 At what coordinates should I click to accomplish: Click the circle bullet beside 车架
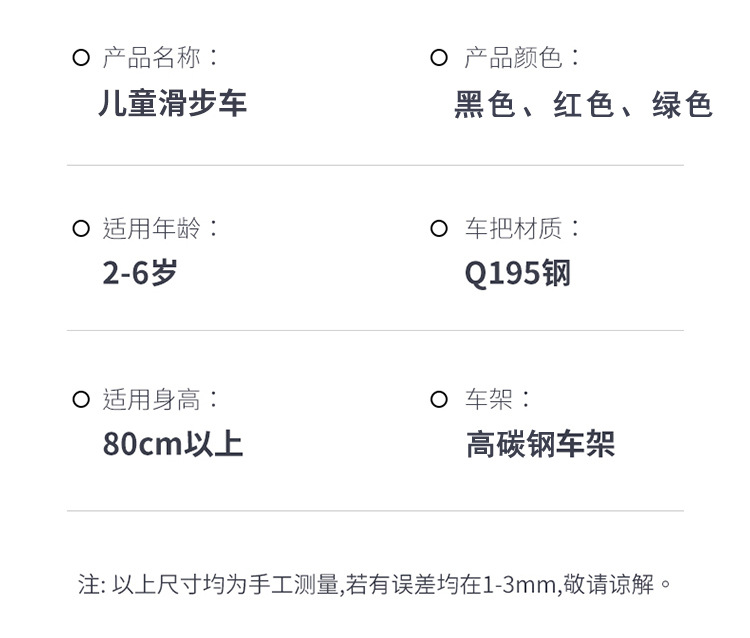(x=438, y=400)
